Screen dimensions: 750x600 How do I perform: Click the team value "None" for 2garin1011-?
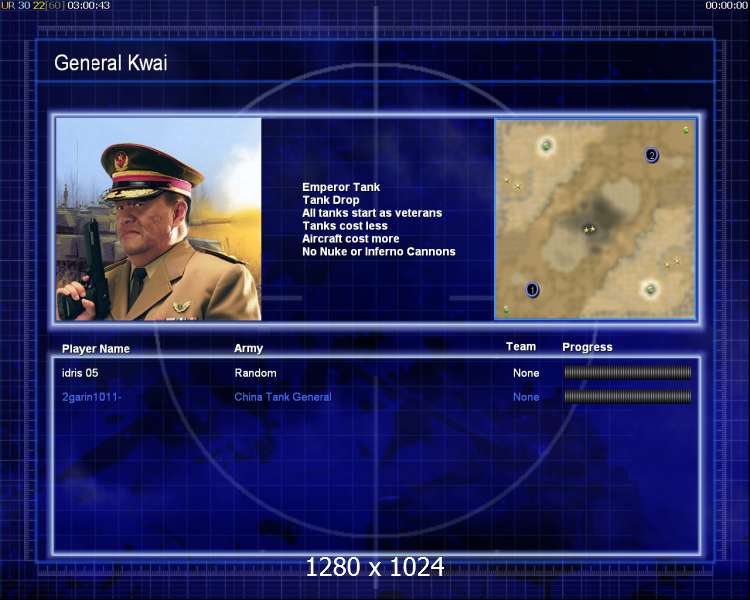point(526,397)
